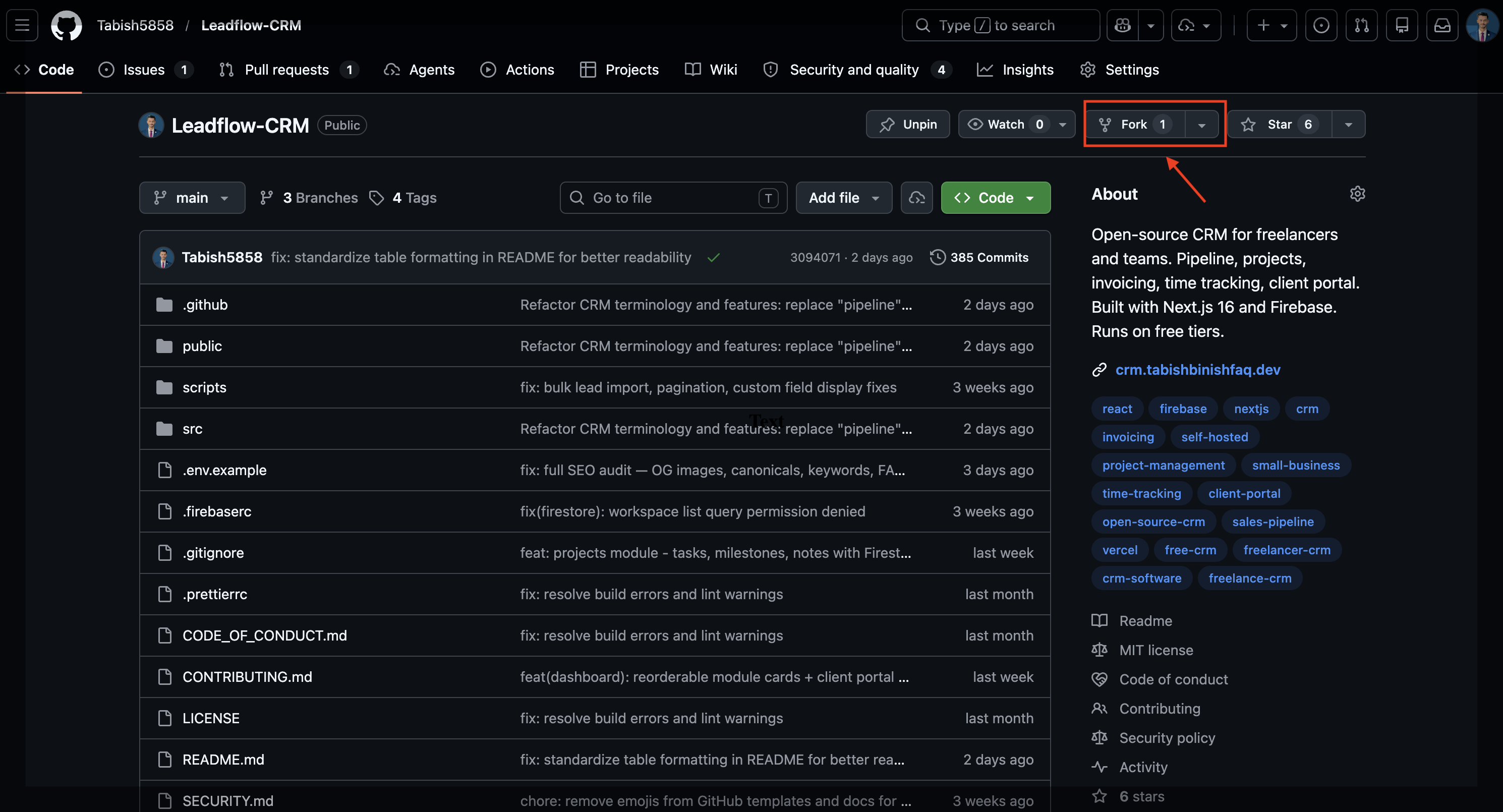Open the Agents tab

419,70
